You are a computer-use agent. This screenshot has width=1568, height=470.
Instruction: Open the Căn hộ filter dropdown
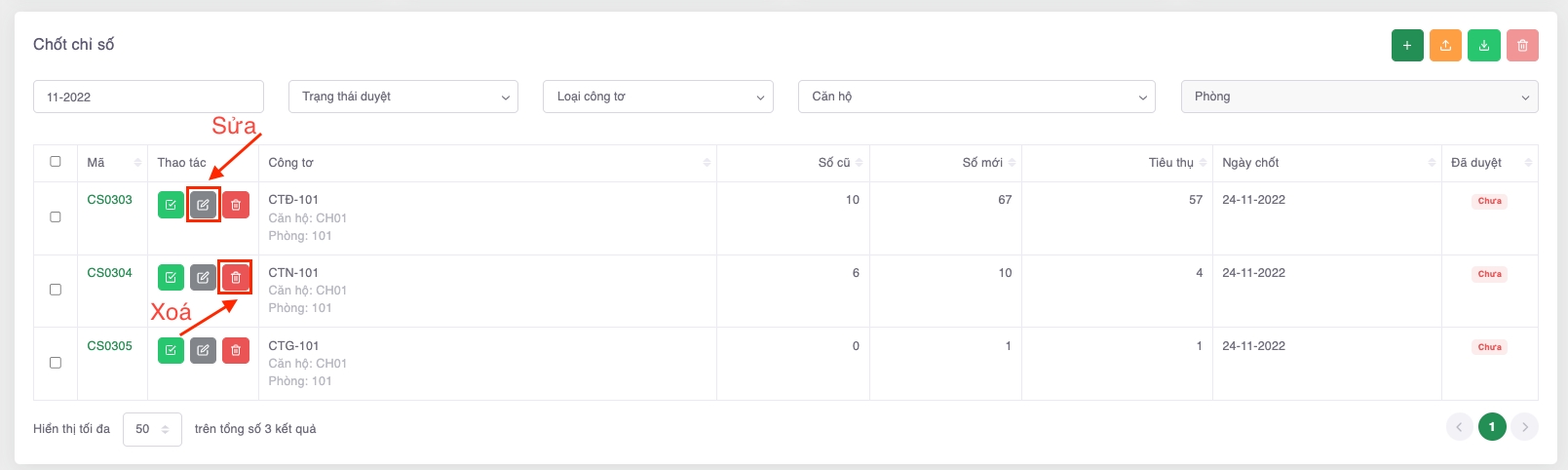975,97
